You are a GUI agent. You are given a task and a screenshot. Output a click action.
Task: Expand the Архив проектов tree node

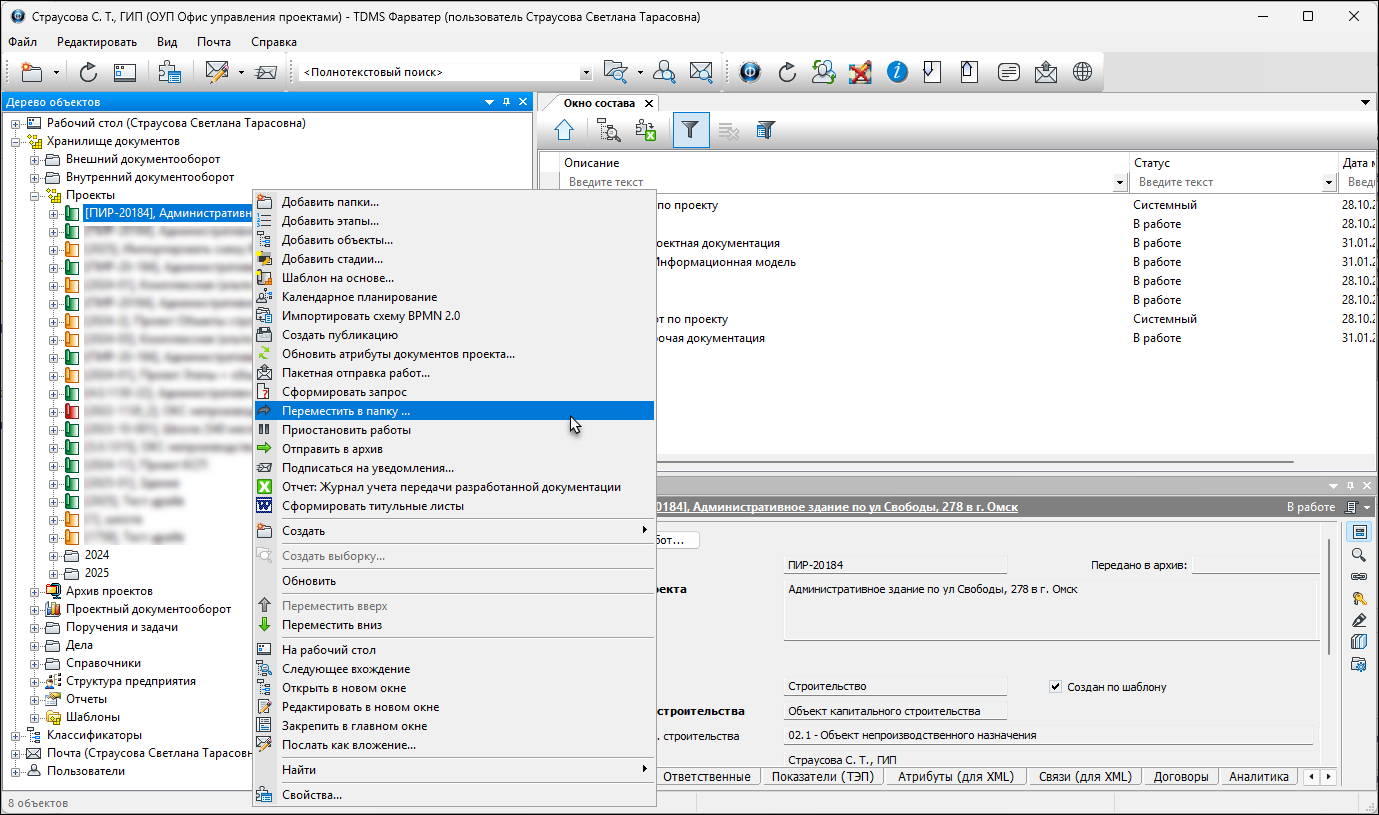[x=34, y=591]
